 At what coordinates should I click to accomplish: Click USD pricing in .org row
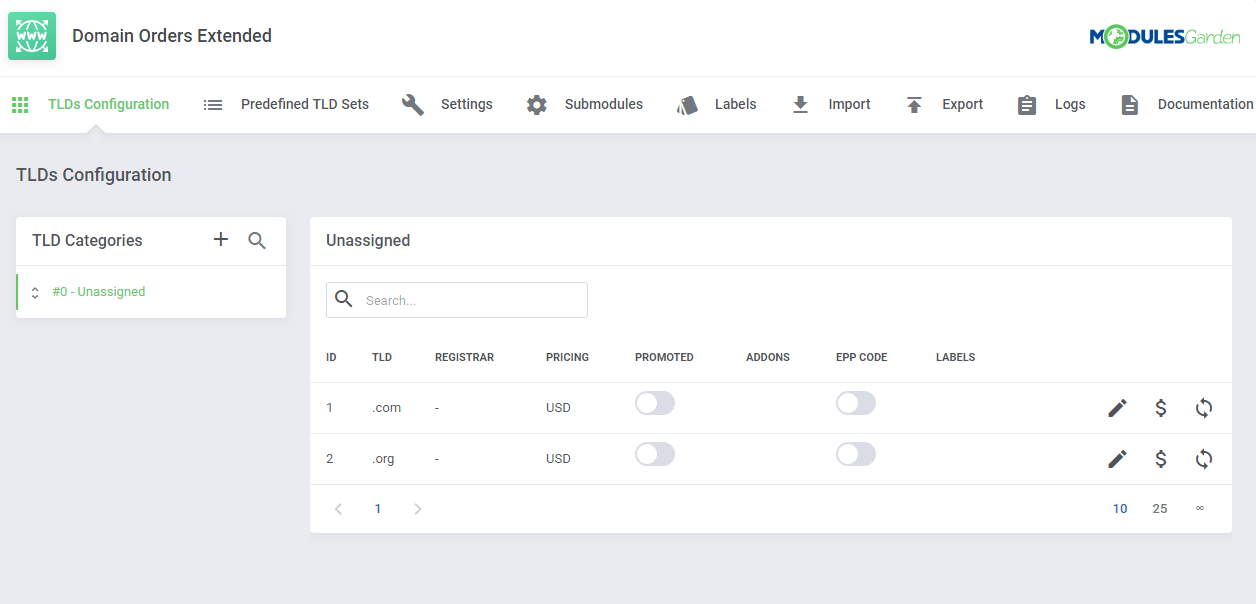[x=558, y=459]
